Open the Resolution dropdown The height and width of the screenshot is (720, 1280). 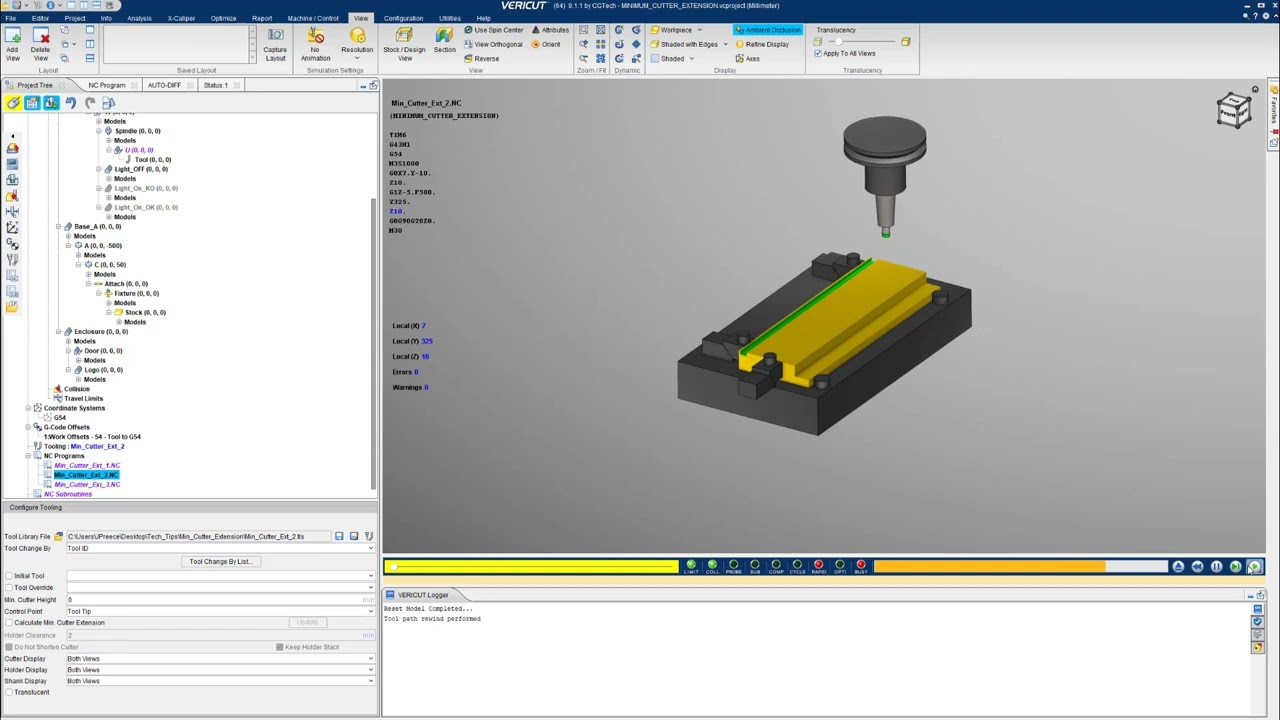pyautogui.click(x=357, y=45)
